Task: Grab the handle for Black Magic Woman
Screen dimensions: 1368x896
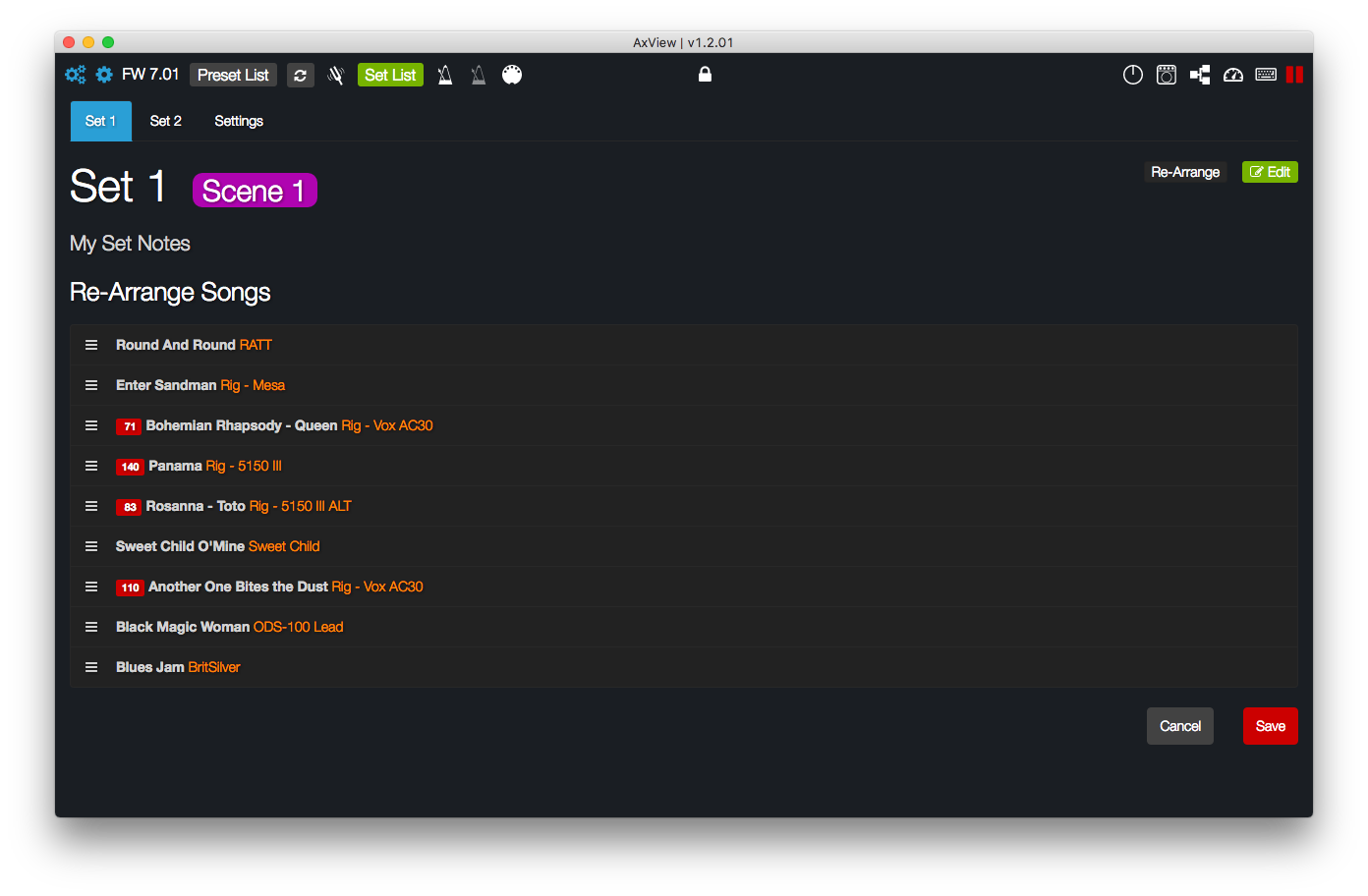Action: coord(91,627)
